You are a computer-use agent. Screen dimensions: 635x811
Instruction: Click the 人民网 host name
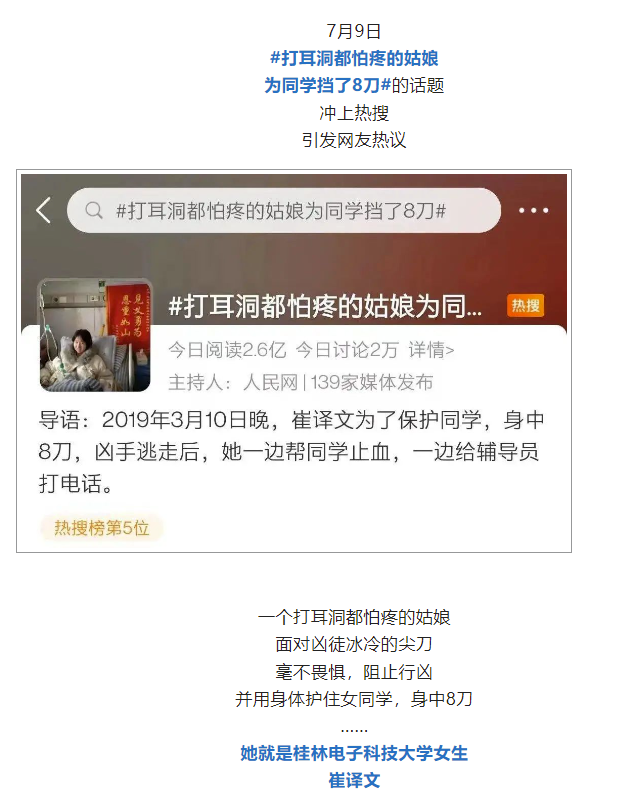(x=270, y=383)
